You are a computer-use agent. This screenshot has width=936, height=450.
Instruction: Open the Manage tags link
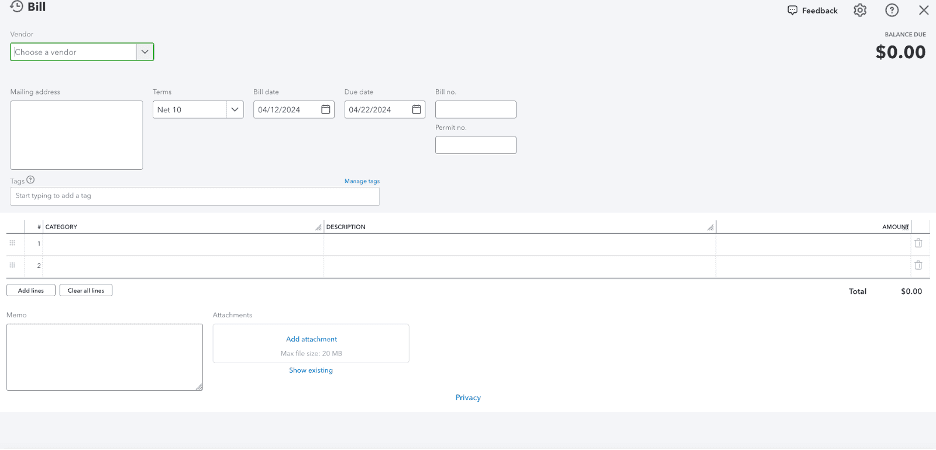pos(361,181)
